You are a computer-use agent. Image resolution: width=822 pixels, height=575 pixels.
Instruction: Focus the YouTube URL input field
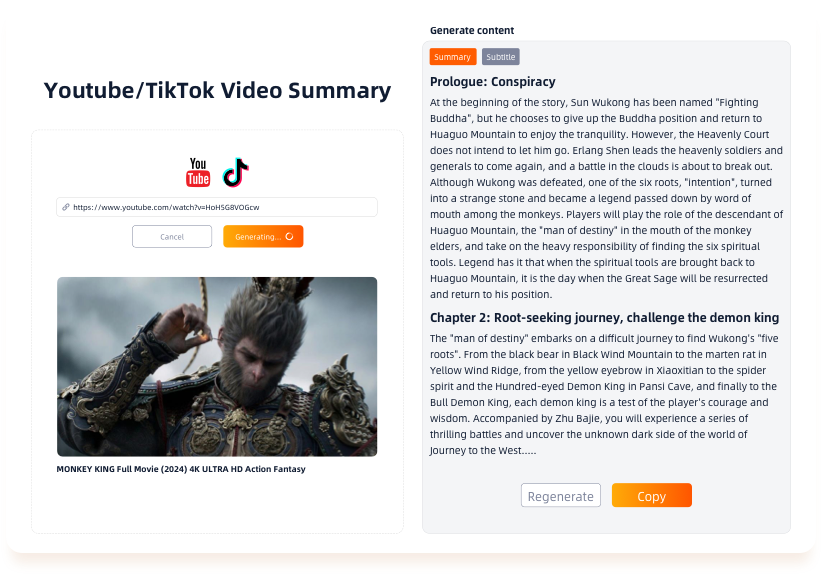tap(217, 207)
